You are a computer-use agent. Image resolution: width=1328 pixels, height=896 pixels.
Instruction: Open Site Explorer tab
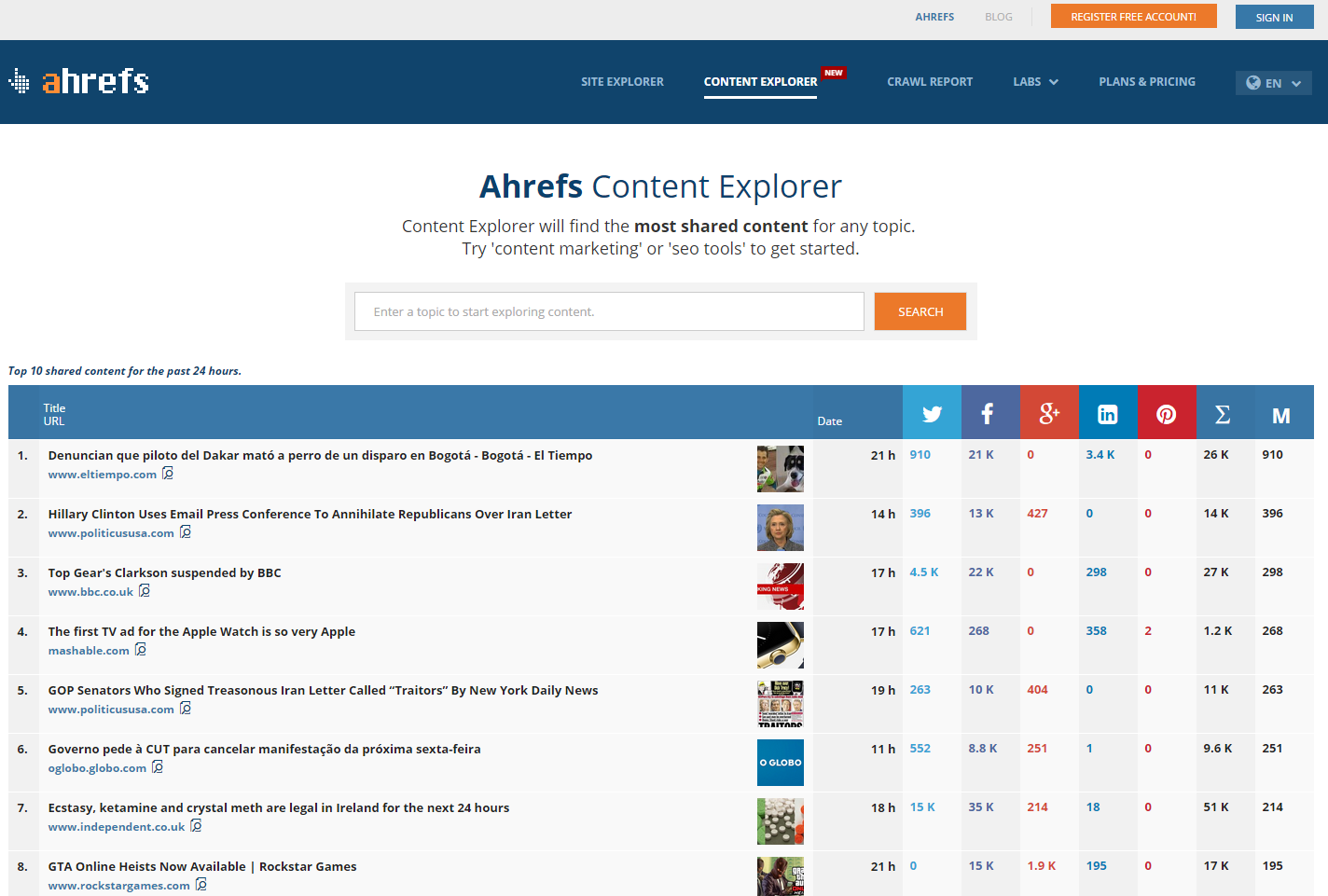point(622,82)
